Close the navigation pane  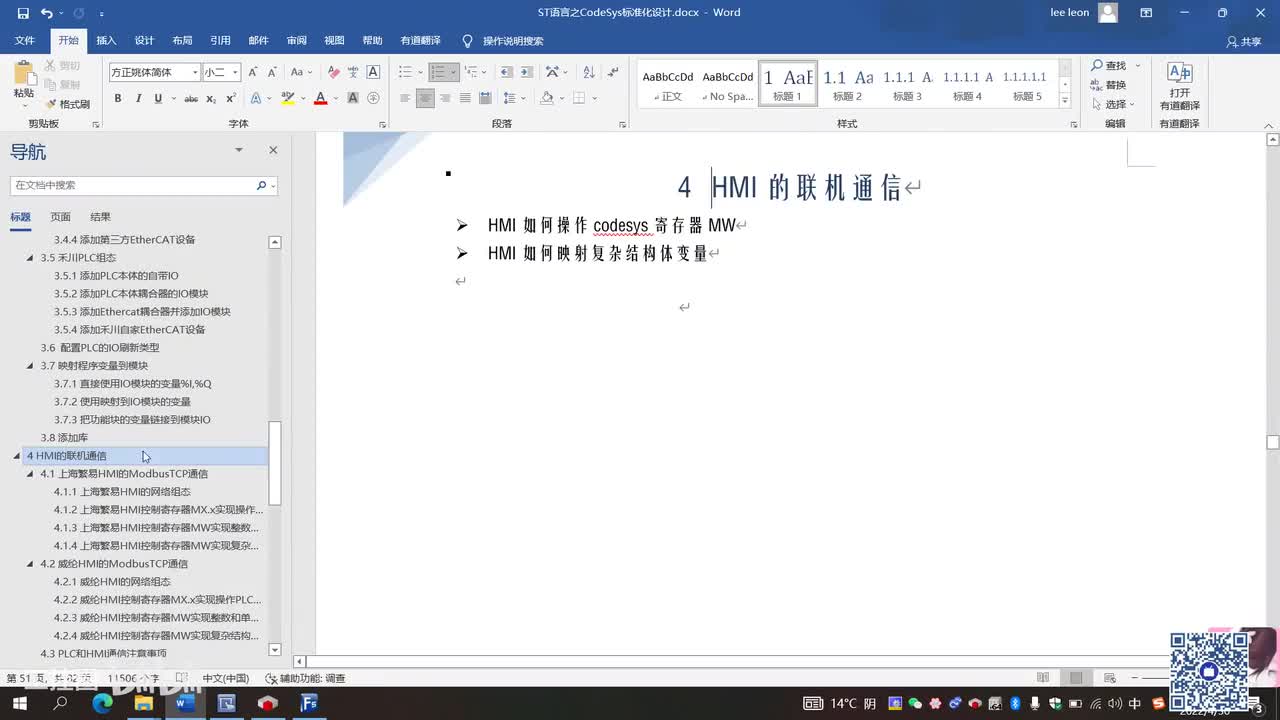[x=273, y=150]
